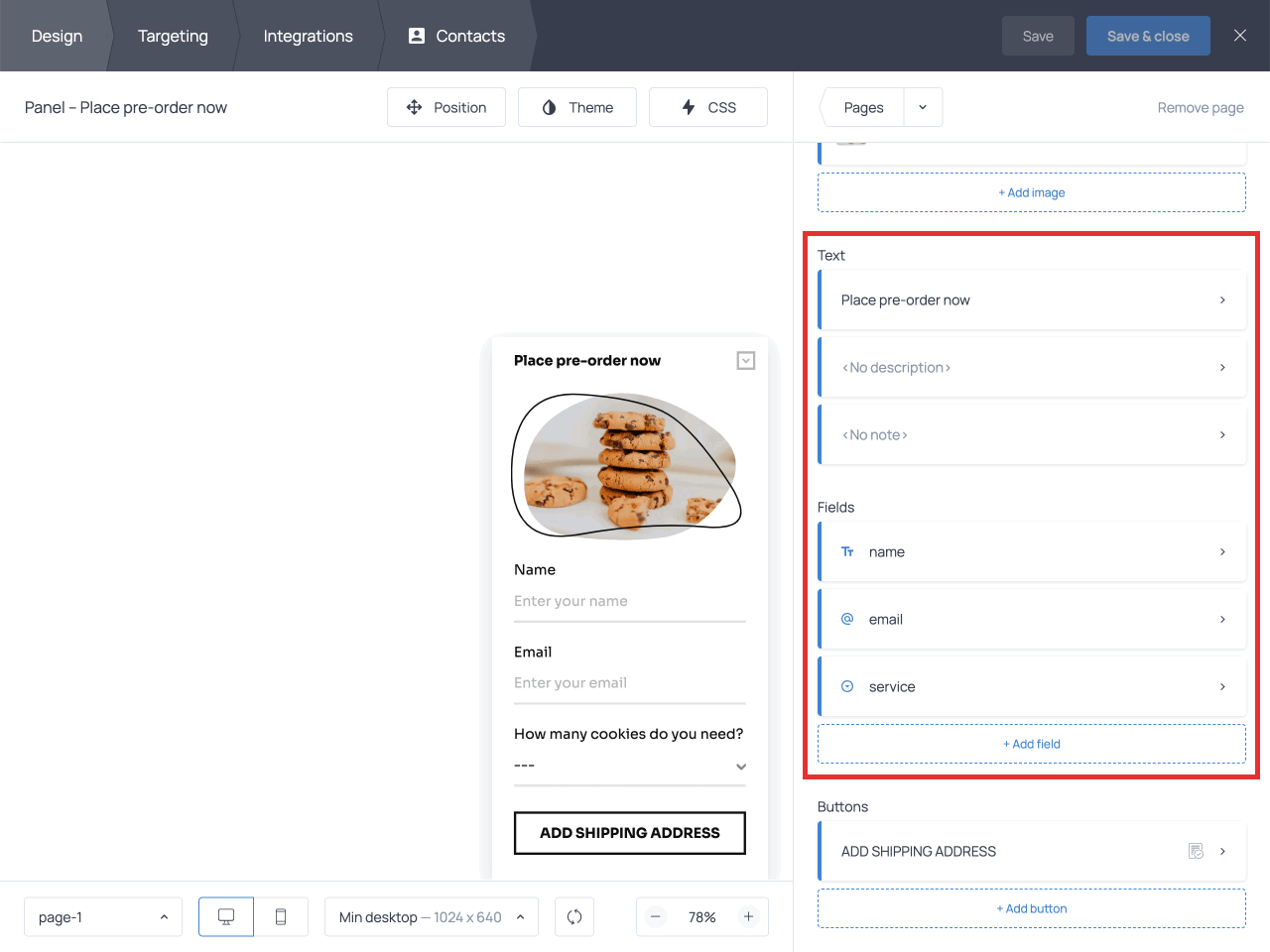Image resolution: width=1270 pixels, height=952 pixels.
Task: Switch preview to desktop view
Action: pos(225,916)
